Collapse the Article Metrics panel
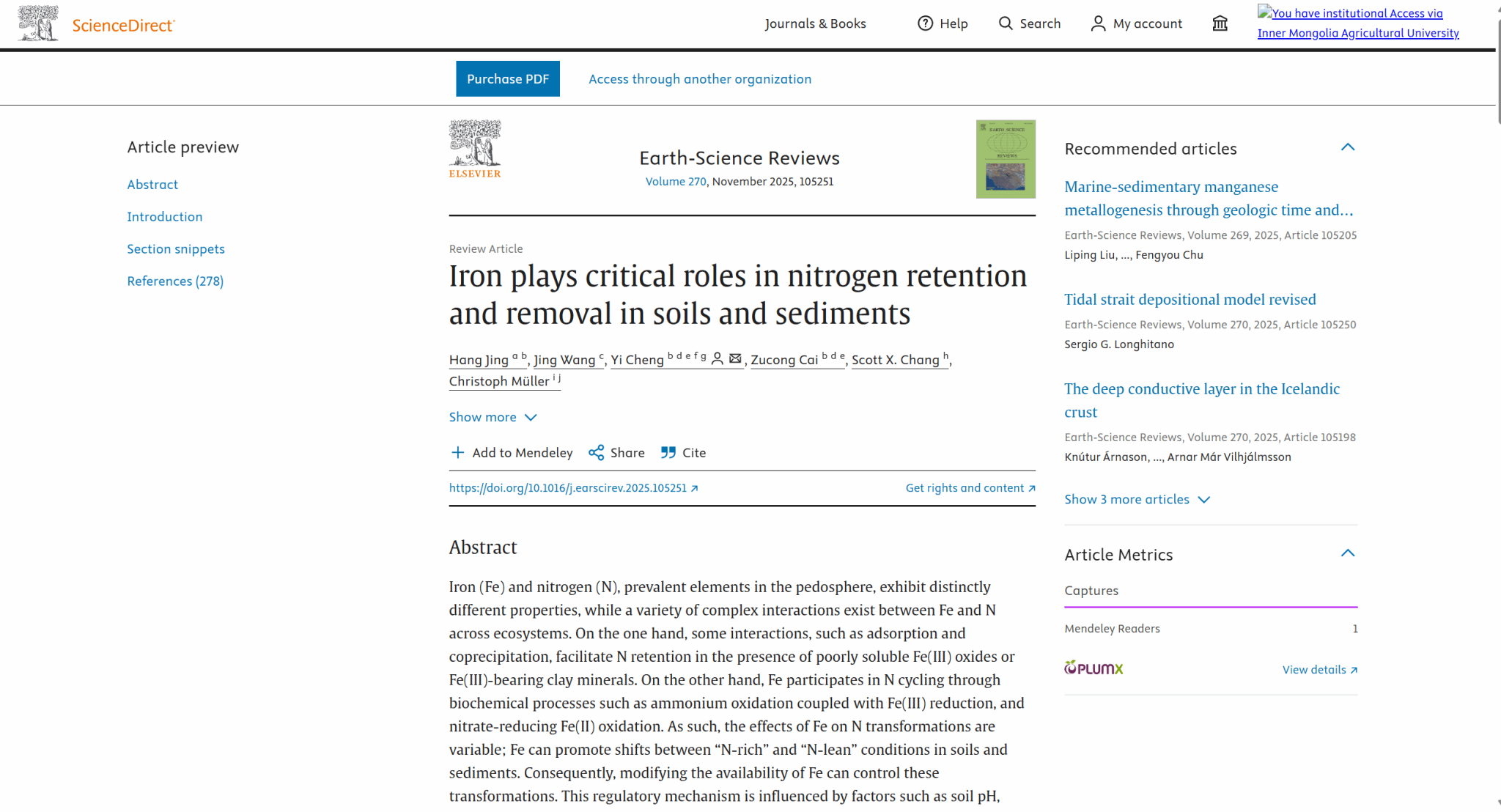1501x812 pixels. [x=1347, y=553]
